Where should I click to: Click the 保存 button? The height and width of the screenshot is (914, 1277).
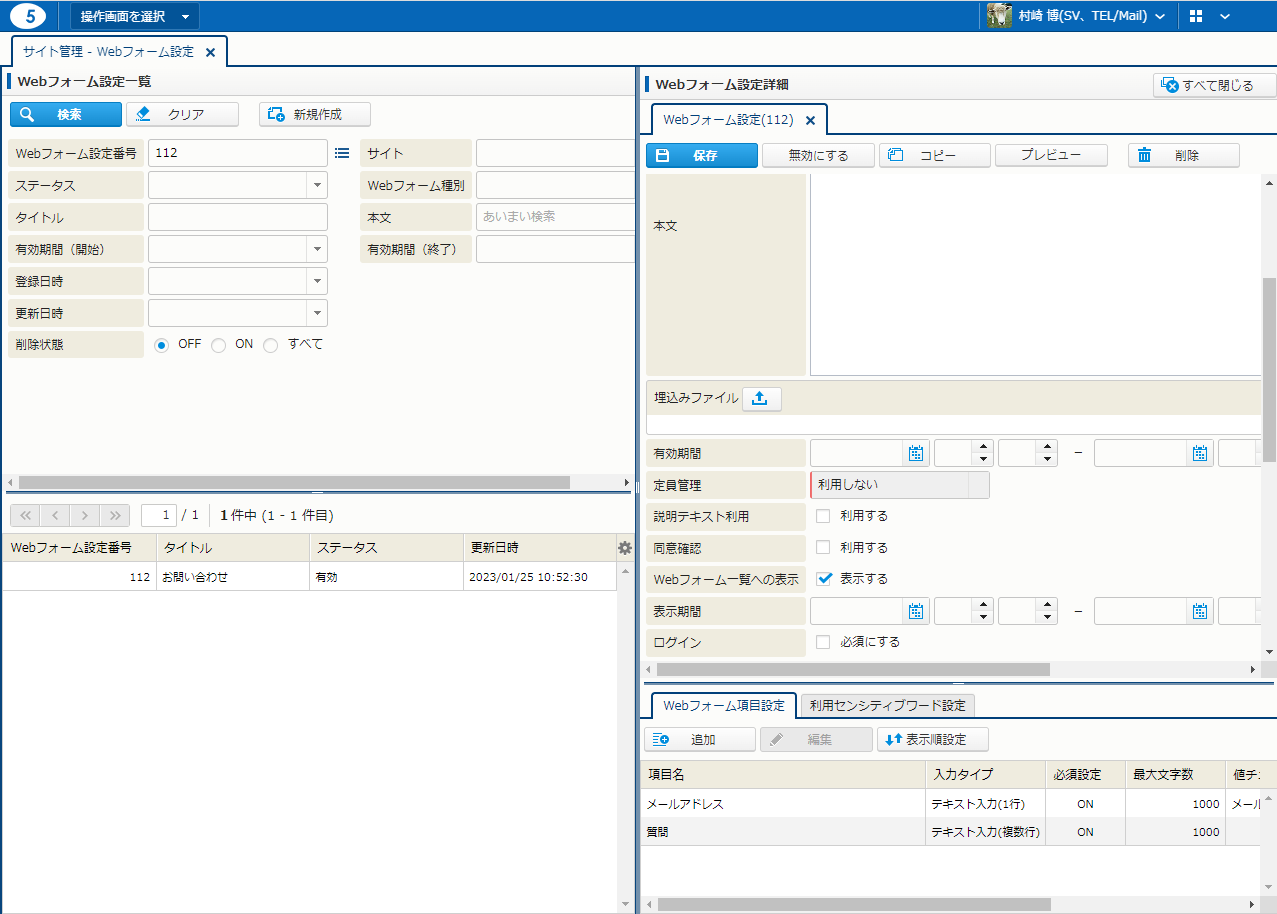coord(701,155)
